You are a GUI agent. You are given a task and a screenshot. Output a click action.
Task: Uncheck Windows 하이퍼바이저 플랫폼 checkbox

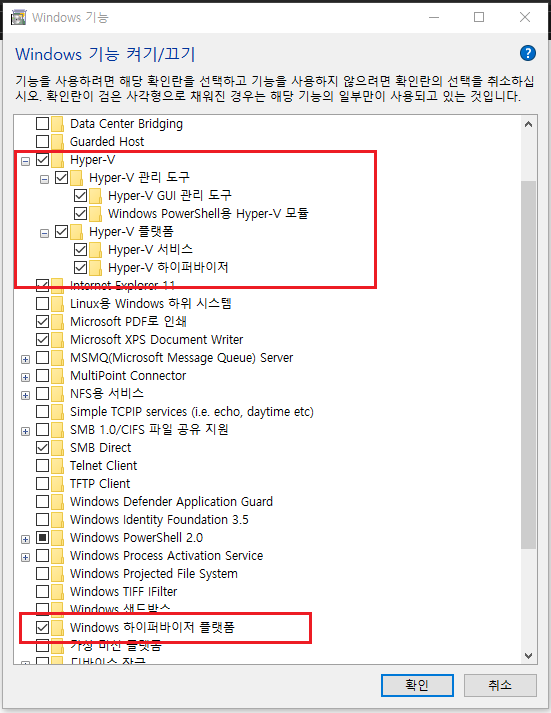point(42,627)
